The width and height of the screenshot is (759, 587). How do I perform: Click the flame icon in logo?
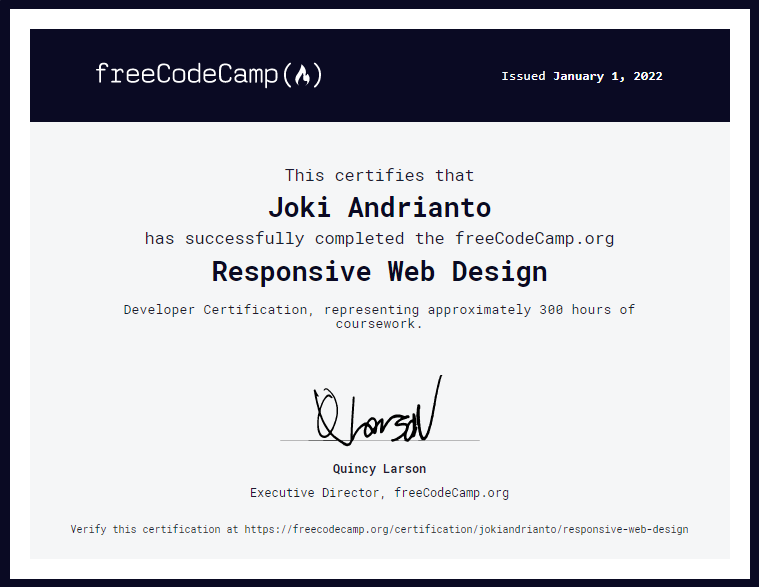point(303,75)
